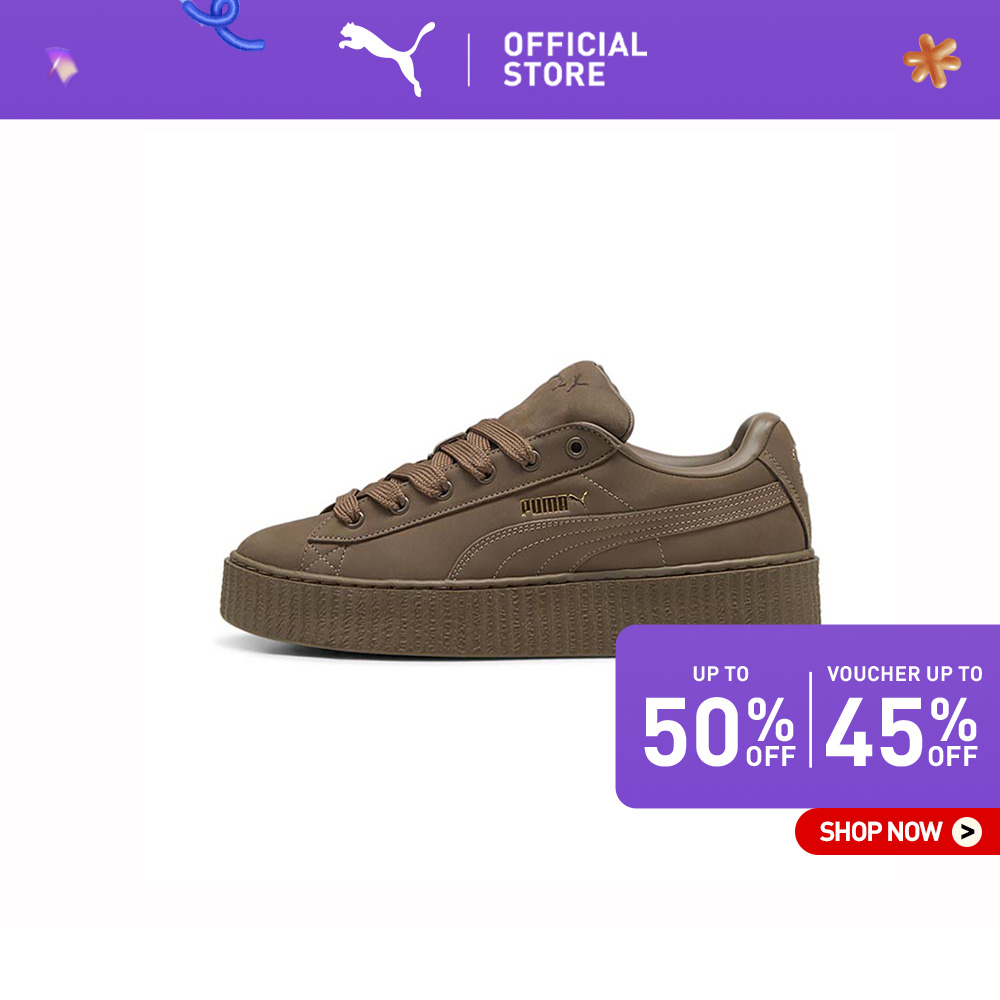Open the SHOP NOW red button
The width and height of the screenshot is (1000, 1000).
tap(897, 832)
